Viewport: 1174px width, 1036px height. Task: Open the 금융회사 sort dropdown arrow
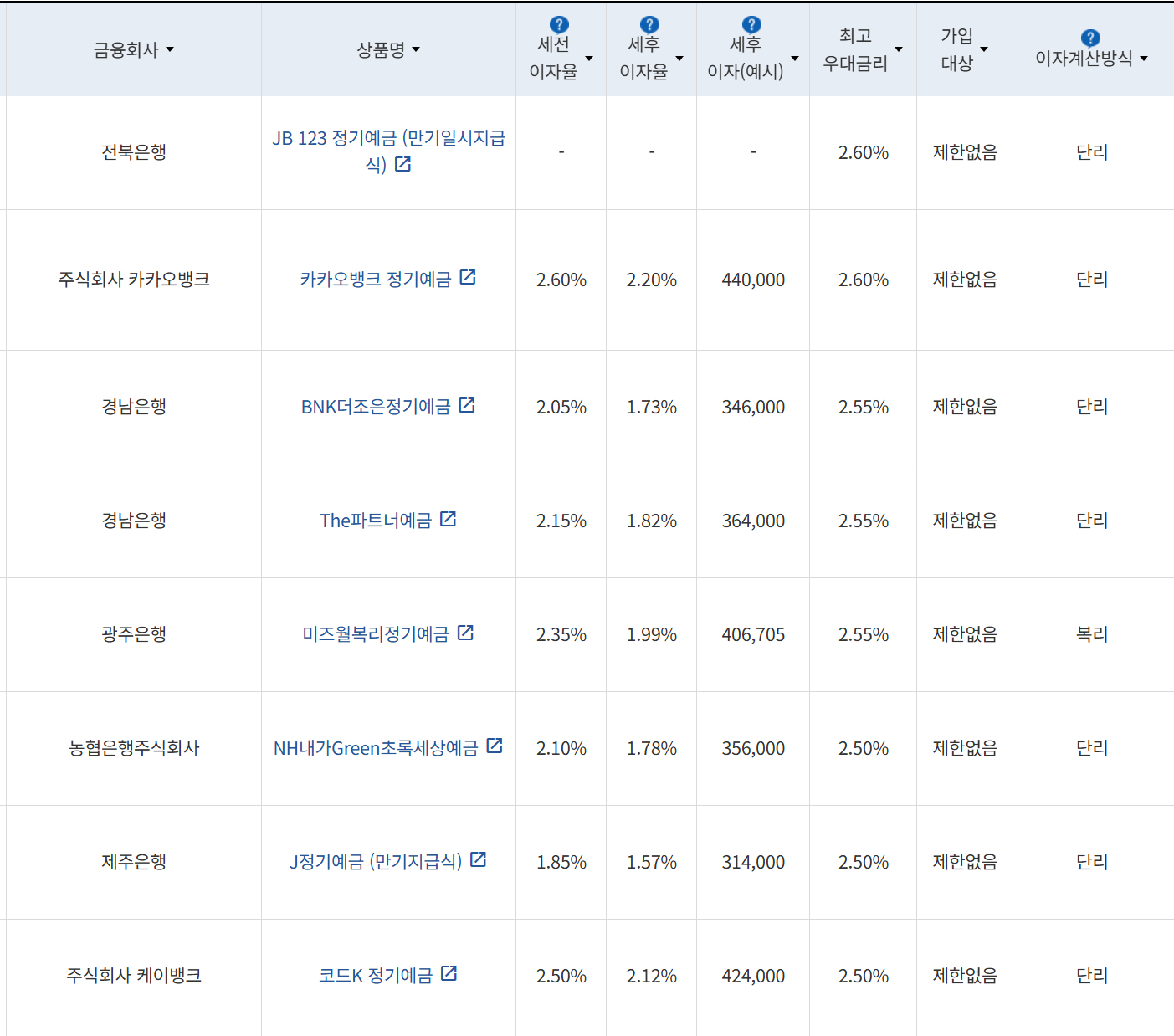(x=171, y=50)
